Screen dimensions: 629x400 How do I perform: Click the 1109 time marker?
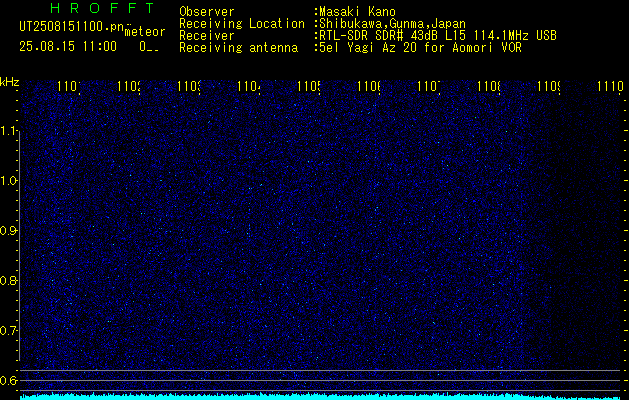[x=549, y=86]
